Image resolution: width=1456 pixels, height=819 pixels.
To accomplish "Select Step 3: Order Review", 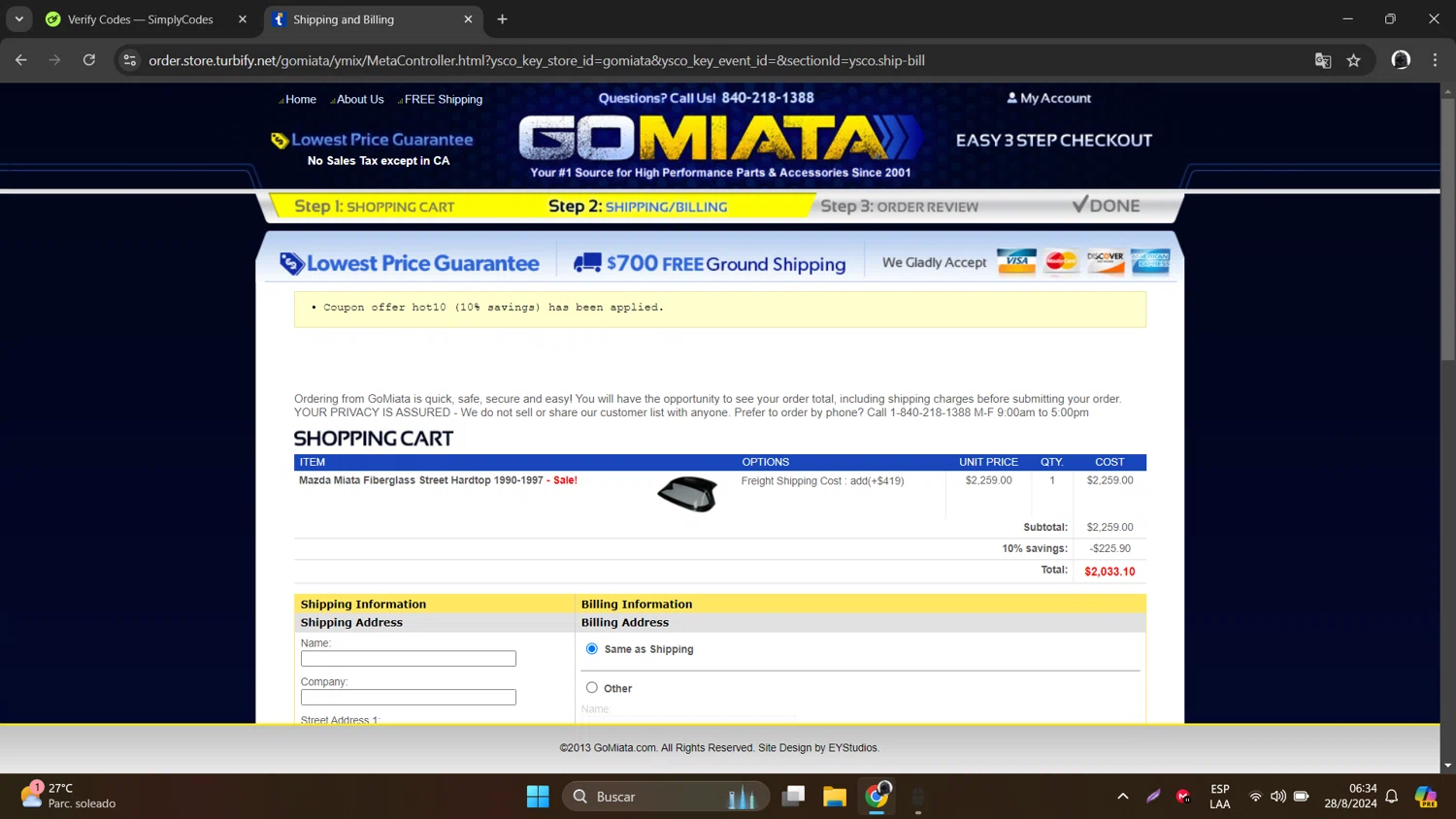I will click(x=900, y=207).
